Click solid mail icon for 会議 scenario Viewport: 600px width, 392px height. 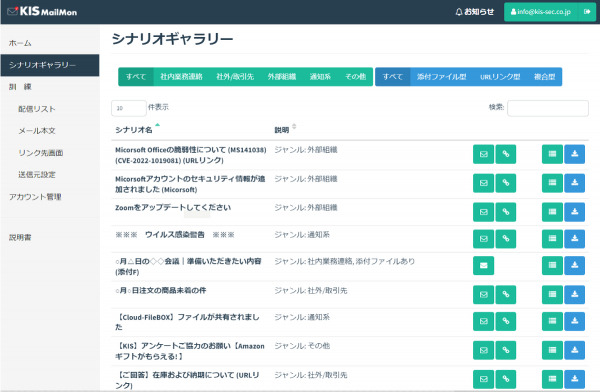[483, 265]
